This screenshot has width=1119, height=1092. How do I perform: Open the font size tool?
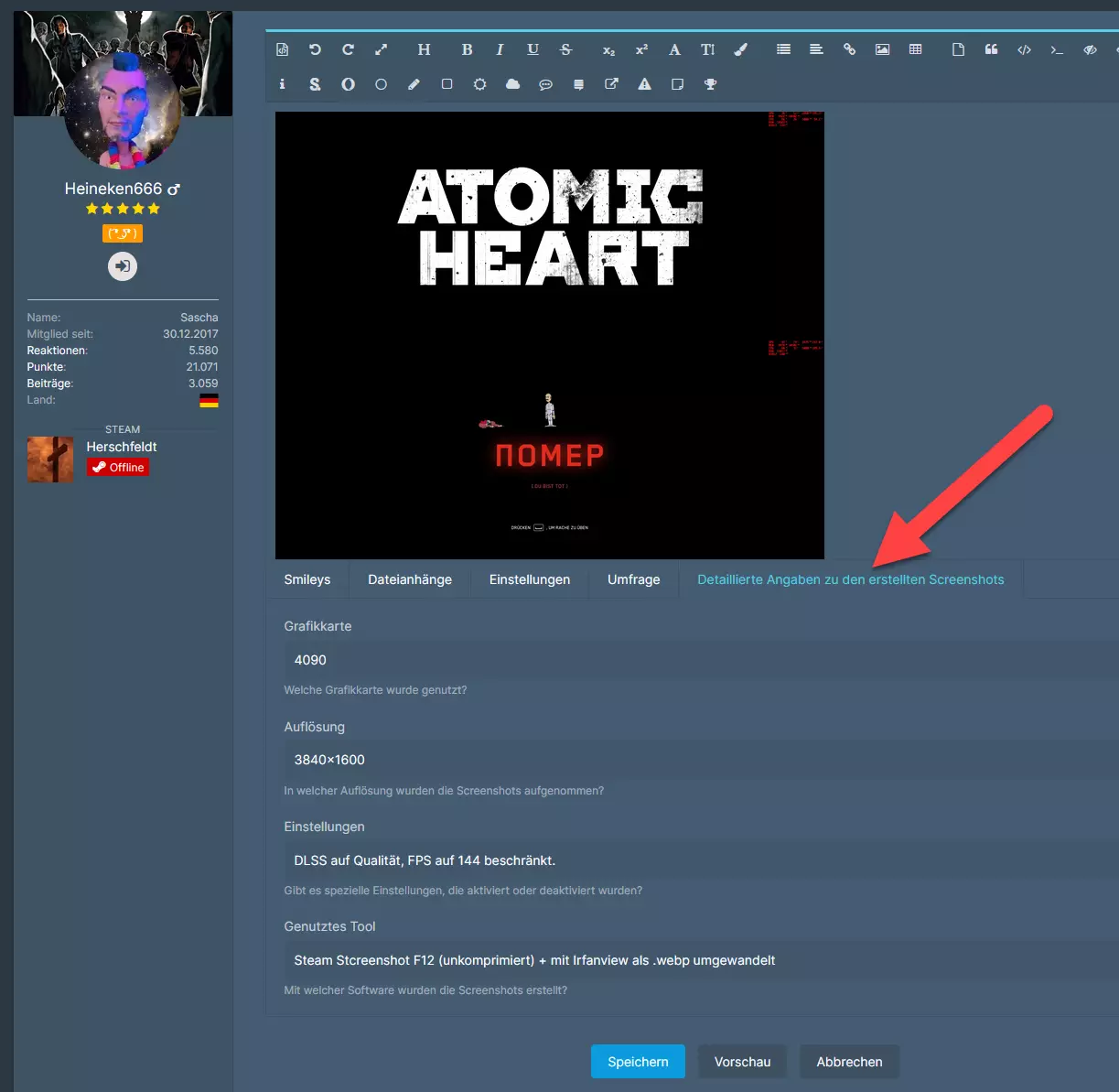pyautogui.click(x=707, y=49)
